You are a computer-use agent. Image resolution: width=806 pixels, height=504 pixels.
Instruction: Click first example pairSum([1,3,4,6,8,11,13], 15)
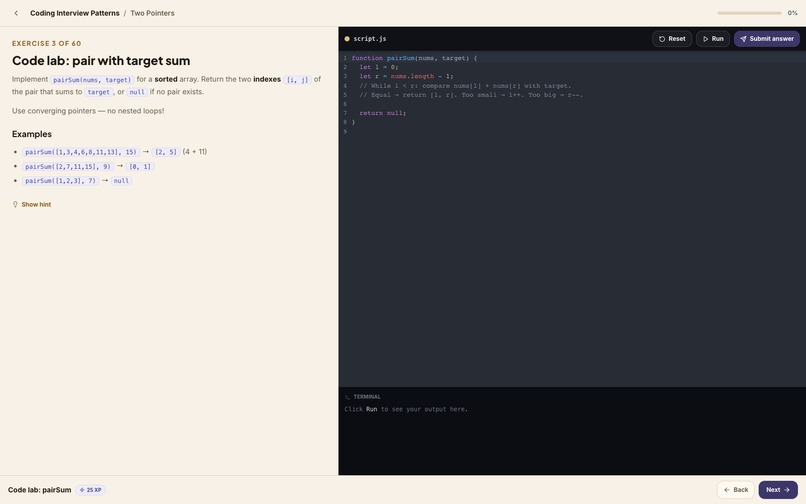tap(81, 152)
